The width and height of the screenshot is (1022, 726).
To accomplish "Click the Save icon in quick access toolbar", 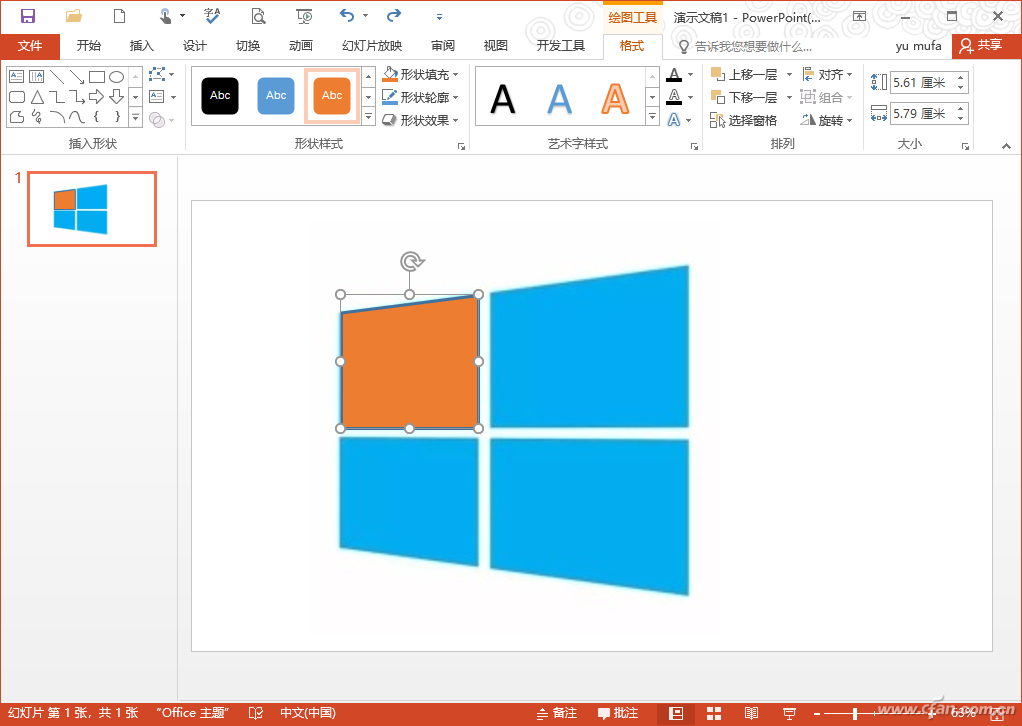I will pyautogui.click(x=27, y=16).
